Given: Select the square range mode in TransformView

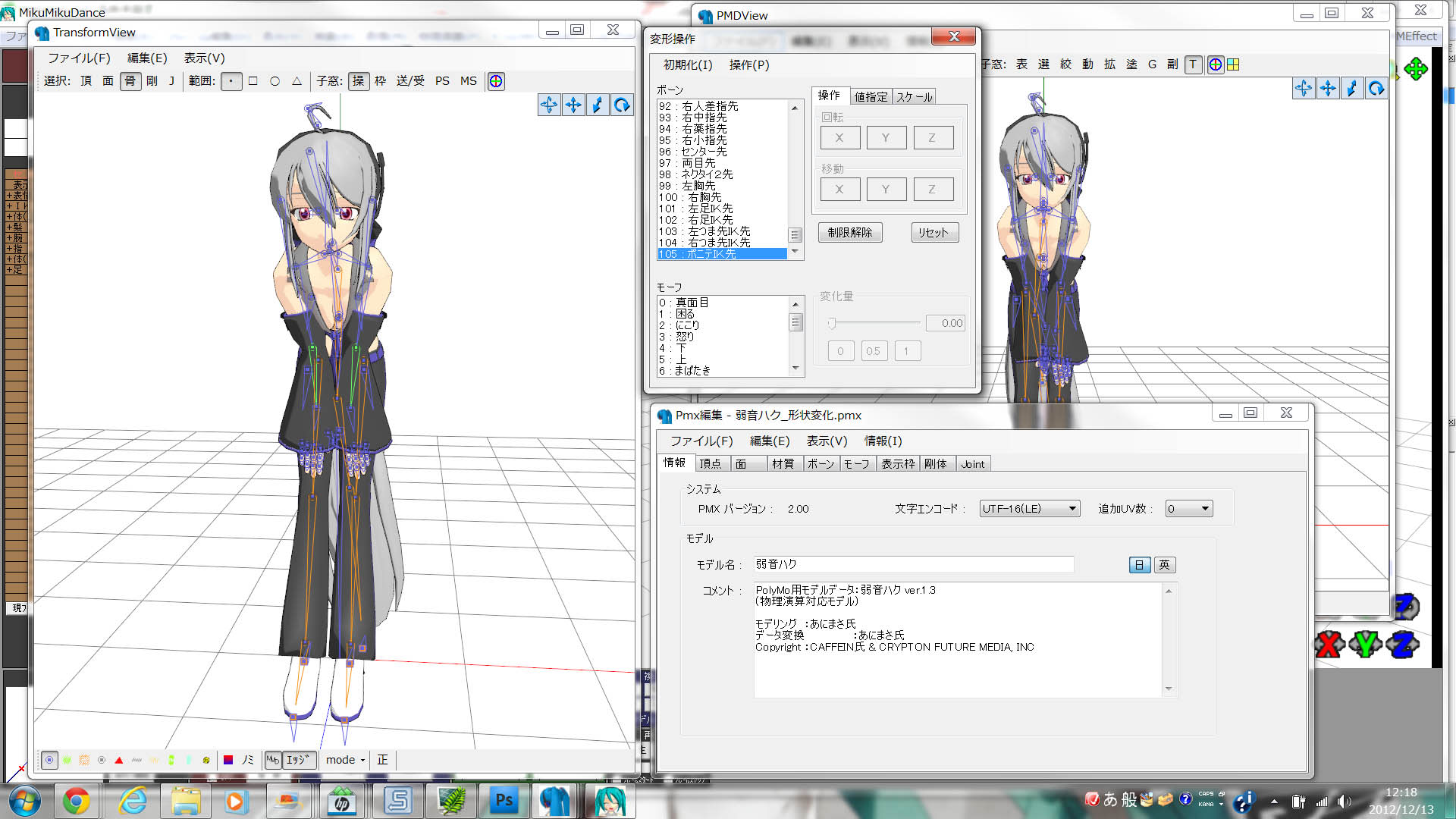Looking at the screenshot, I should click(x=253, y=81).
